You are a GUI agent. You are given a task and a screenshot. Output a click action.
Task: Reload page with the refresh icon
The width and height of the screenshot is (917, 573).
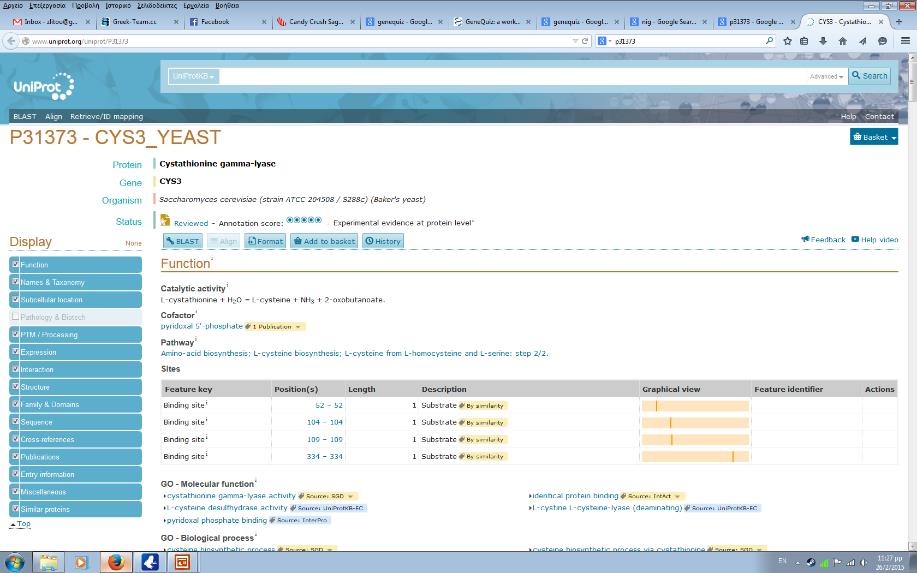coord(584,41)
